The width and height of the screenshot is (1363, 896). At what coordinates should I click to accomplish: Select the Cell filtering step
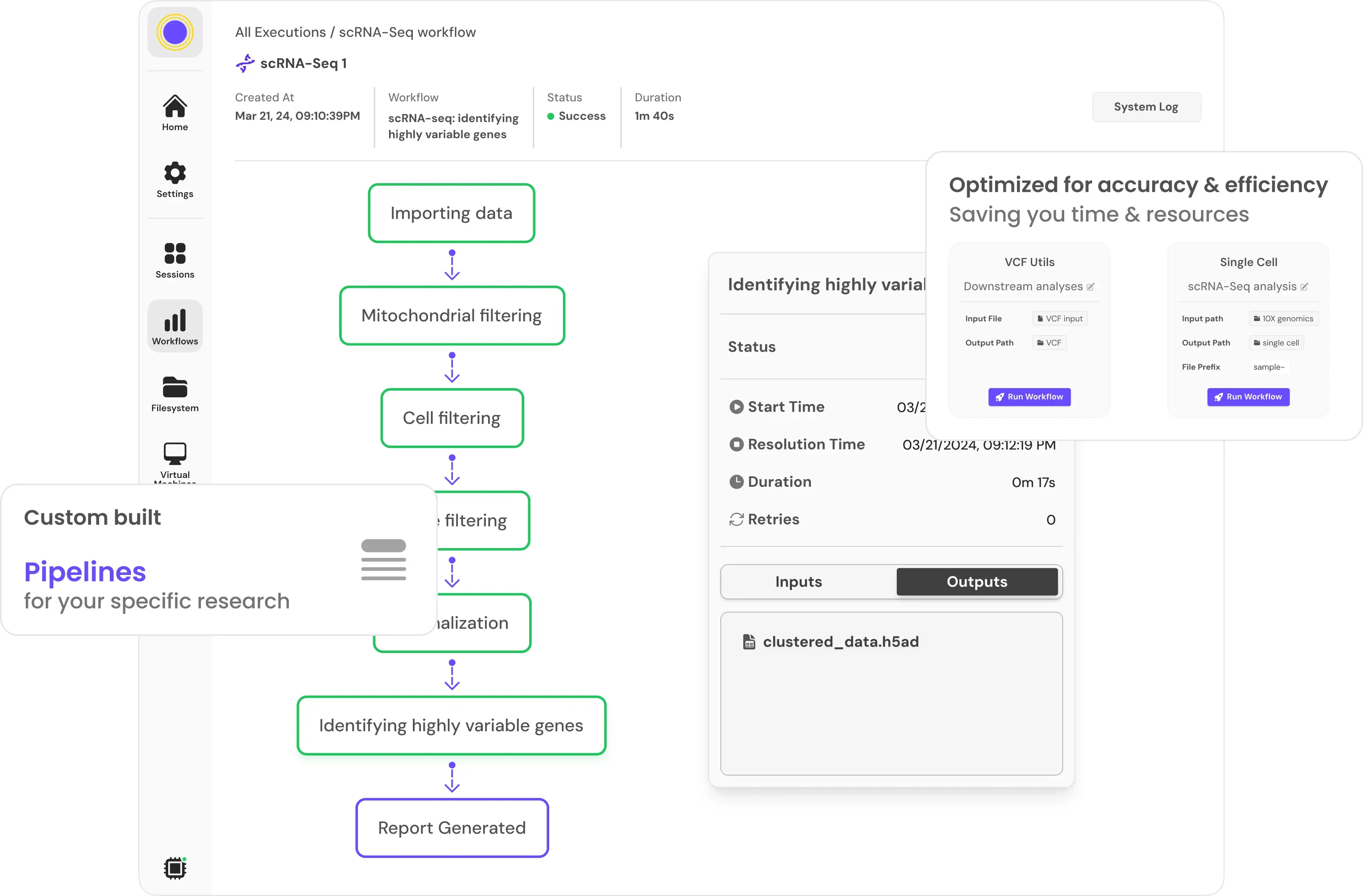pyautogui.click(x=452, y=418)
